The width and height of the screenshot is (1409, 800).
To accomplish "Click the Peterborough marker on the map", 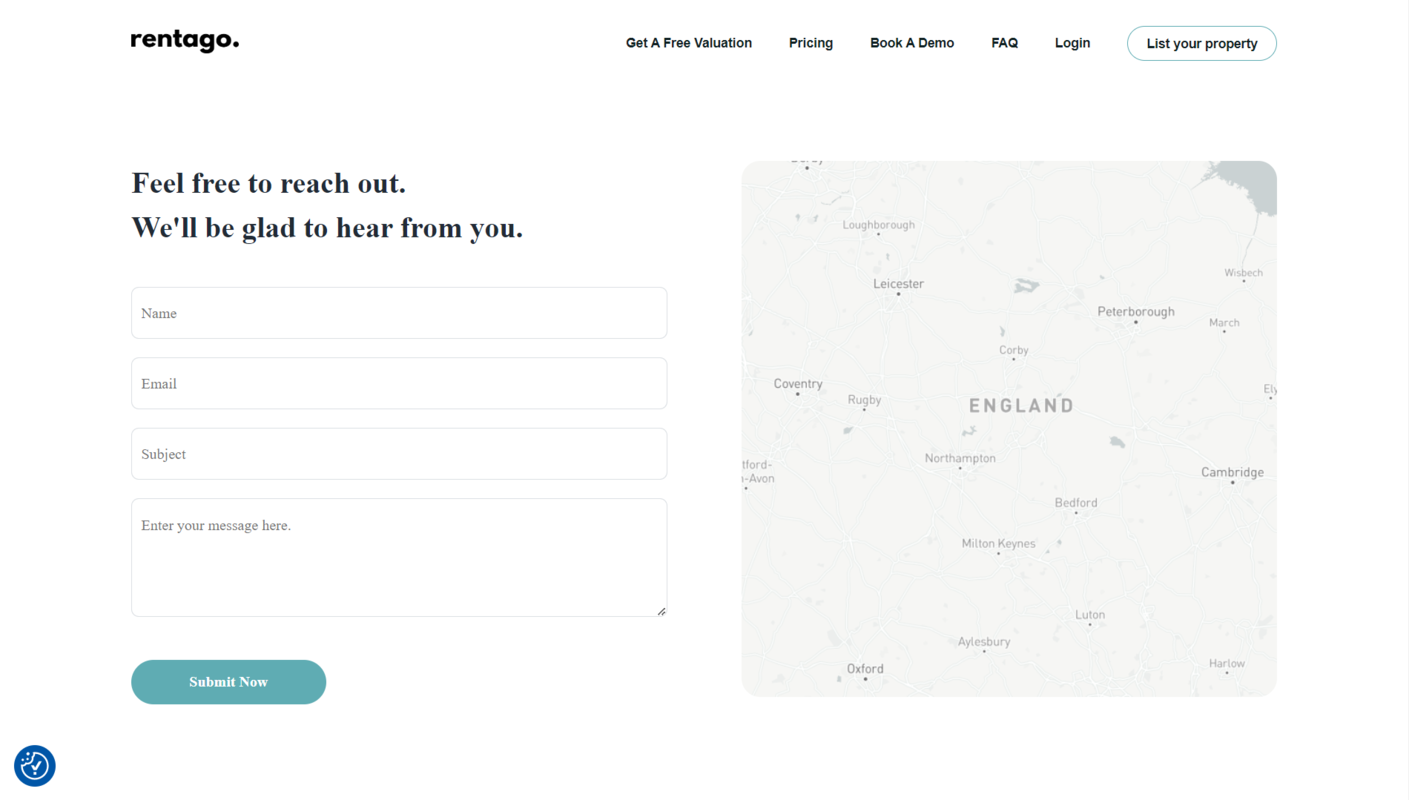I will click(x=1136, y=322).
